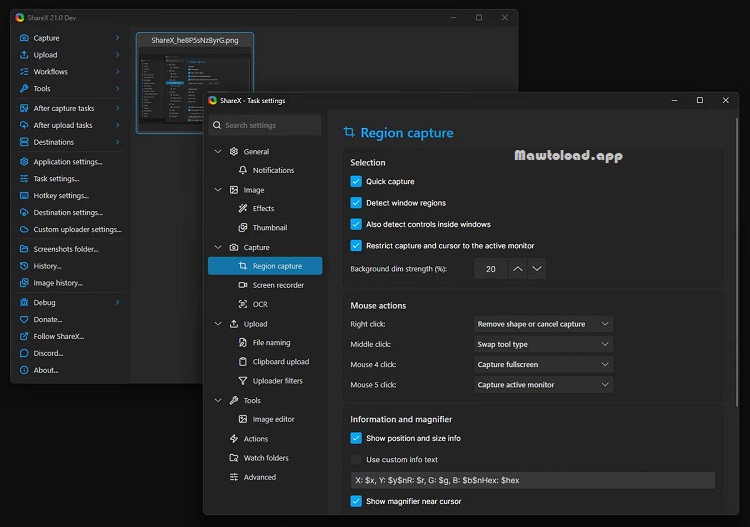The height and width of the screenshot is (527, 750).
Task: Open the Mouse 5 click dropdown
Action: click(x=543, y=384)
